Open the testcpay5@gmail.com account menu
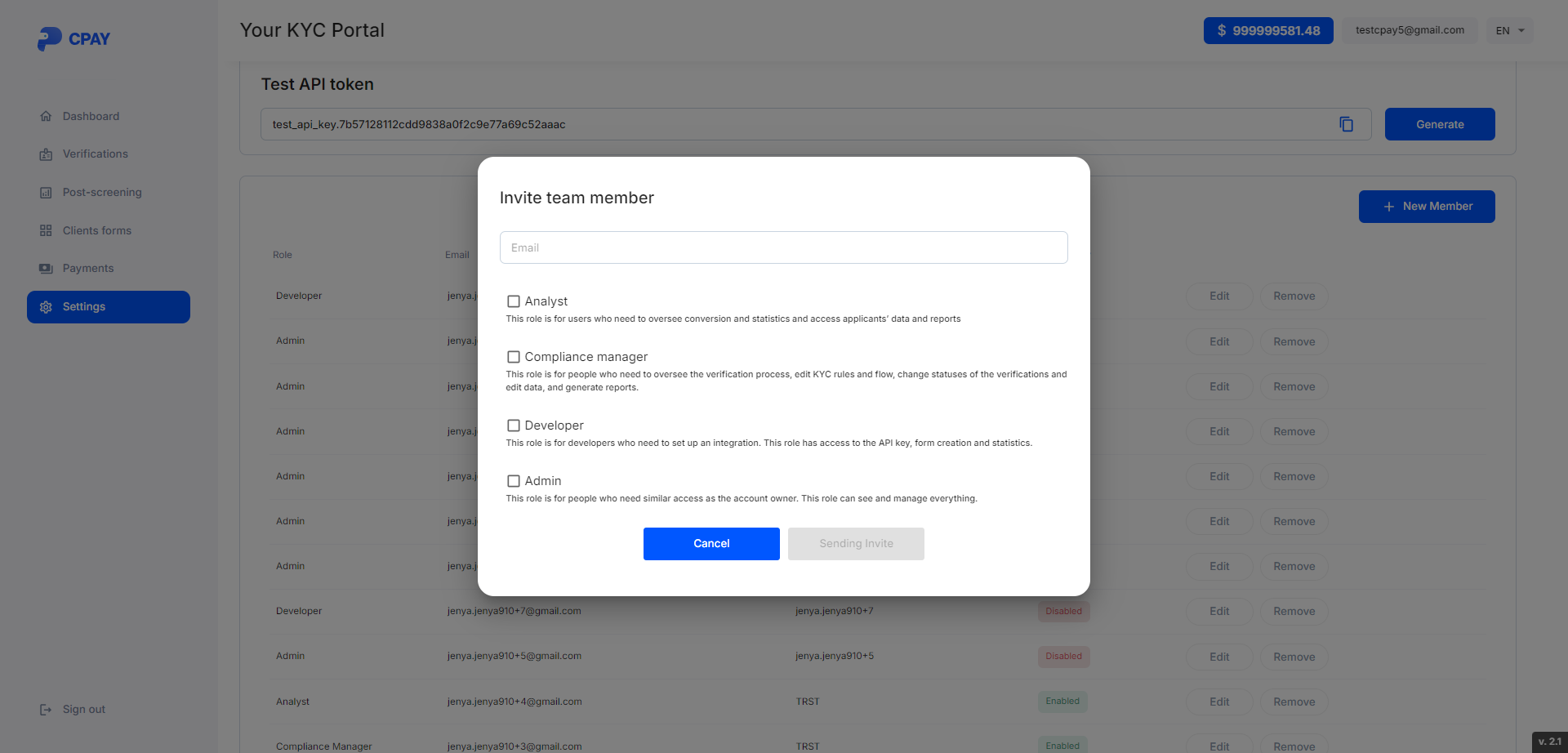This screenshot has height=753, width=1568. pyautogui.click(x=1409, y=30)
